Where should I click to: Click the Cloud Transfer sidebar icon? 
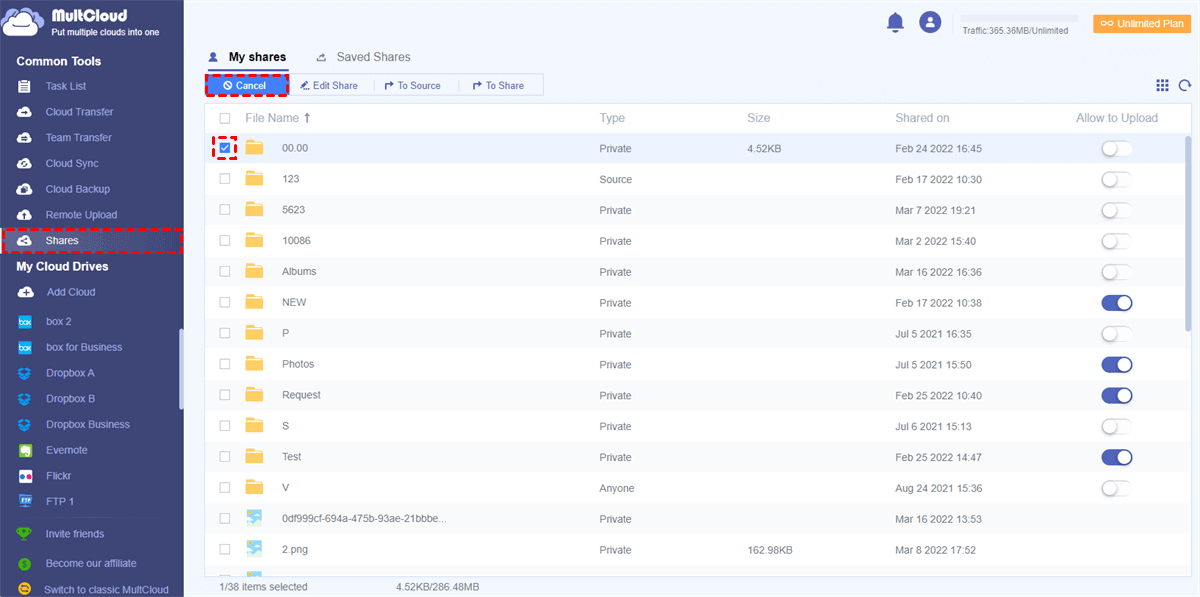25,112
